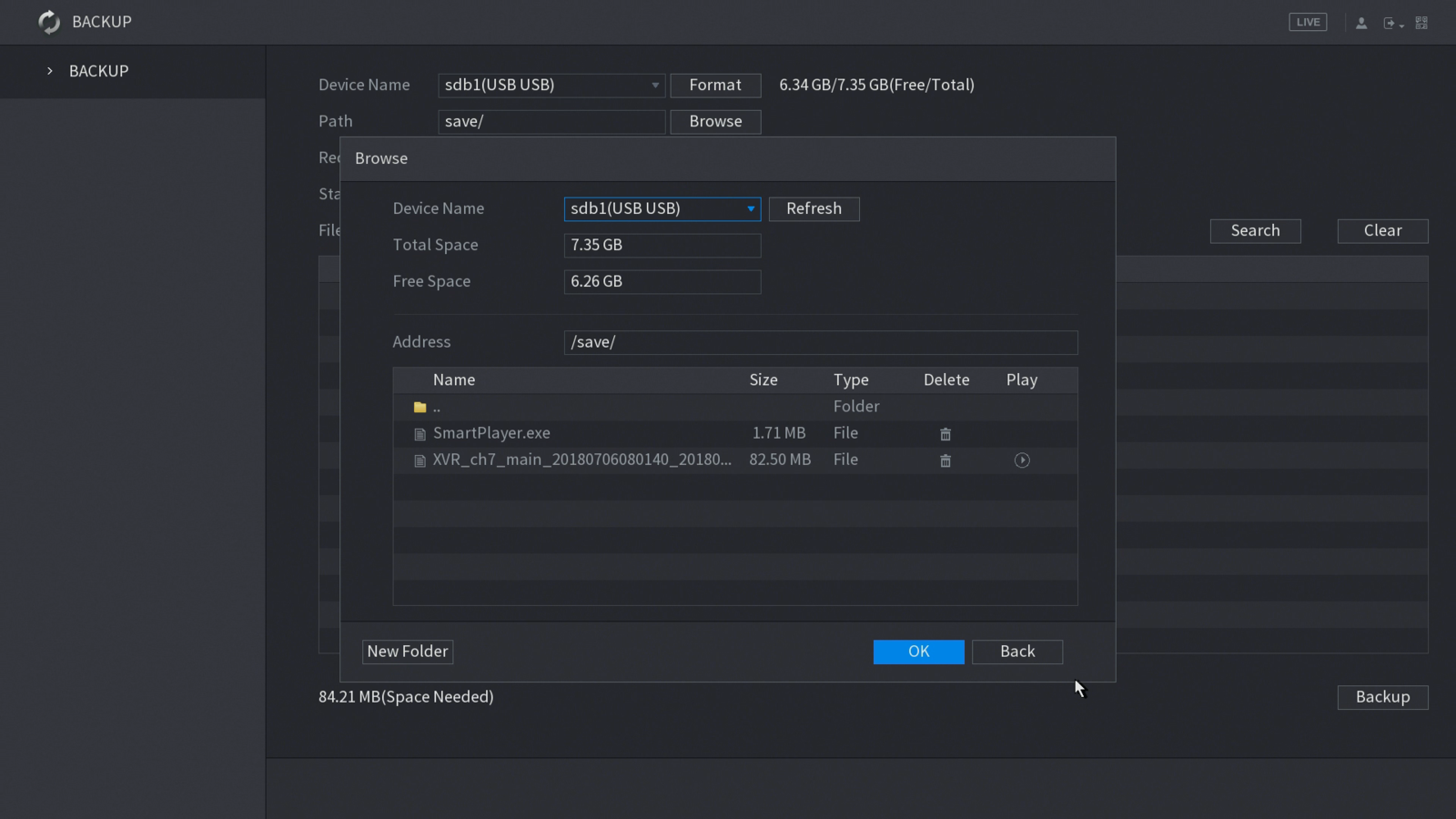Viewport: 1456px width, 819px height.
Task: Click the Format button
Action: 715,86
